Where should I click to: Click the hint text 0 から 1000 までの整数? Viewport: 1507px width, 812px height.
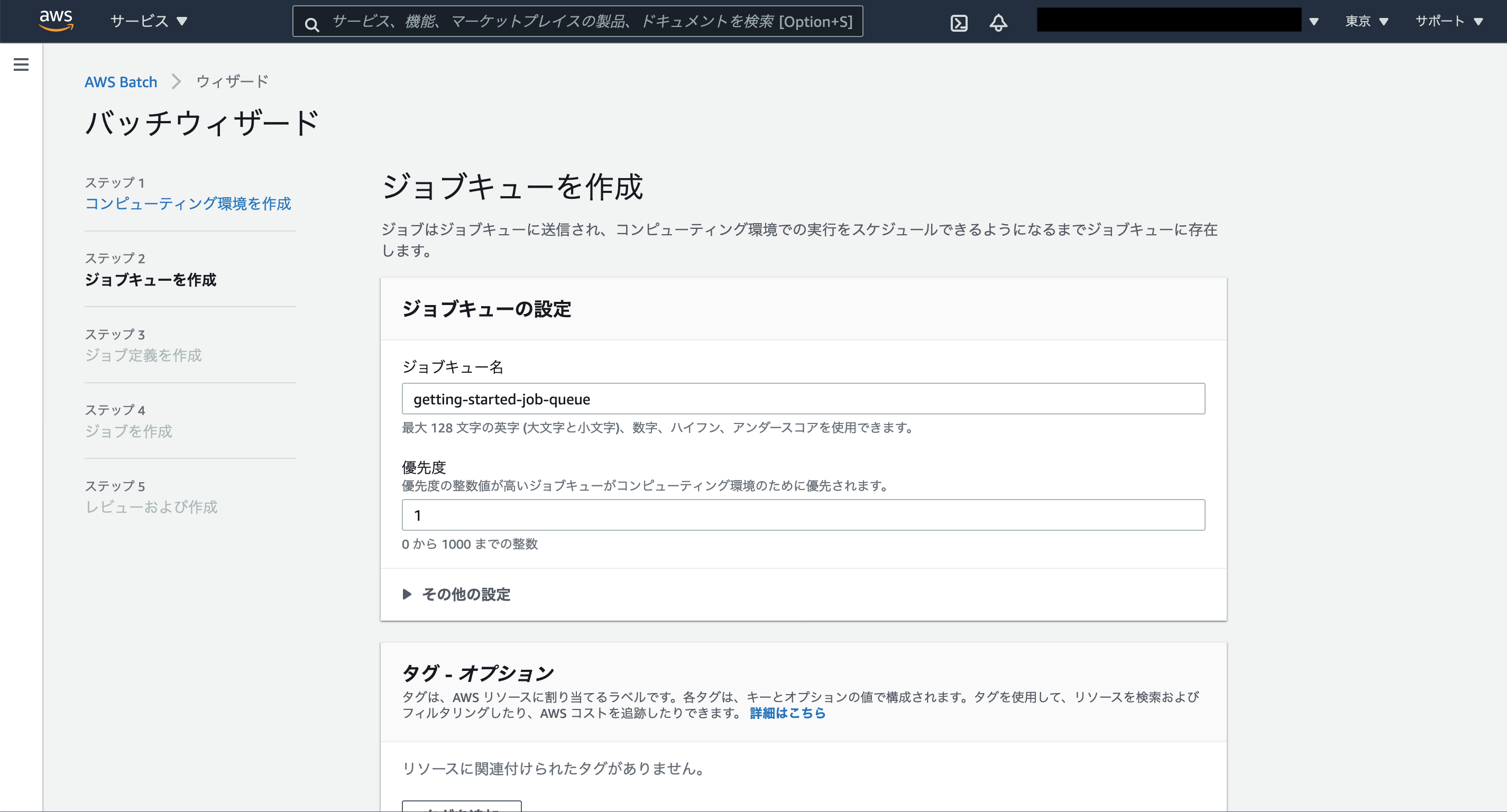point(470,544)
